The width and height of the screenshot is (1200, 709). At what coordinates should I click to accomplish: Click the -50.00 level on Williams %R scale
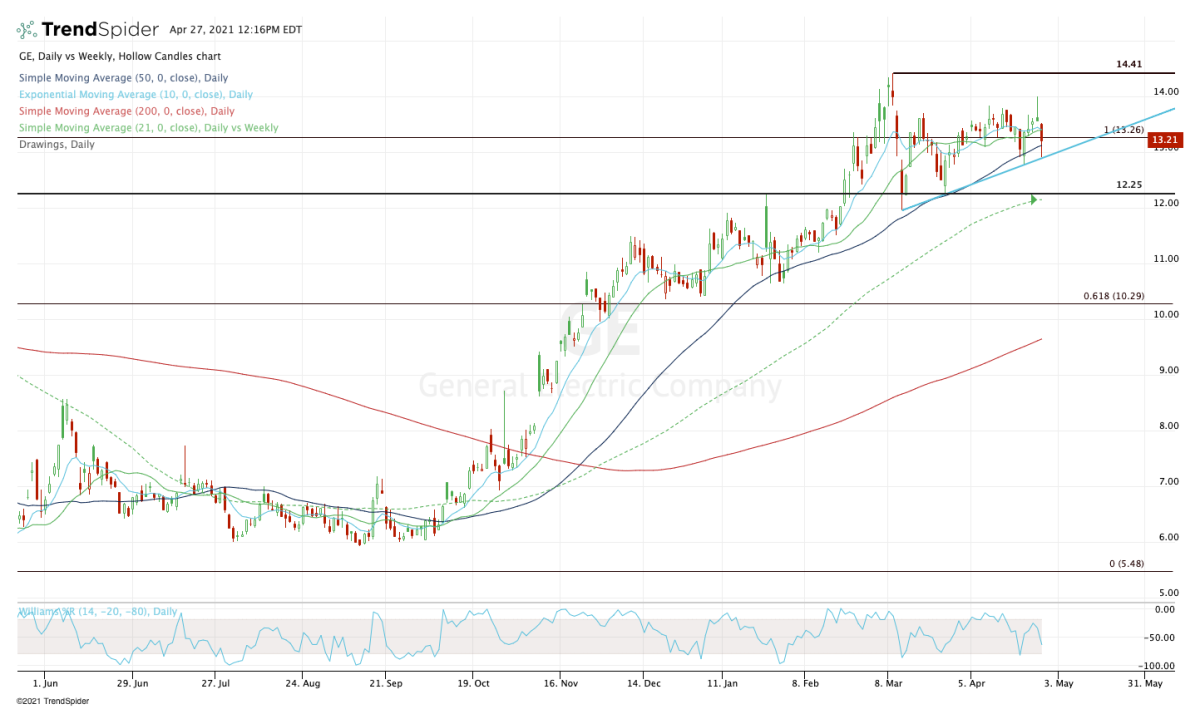click(1162, 637)
